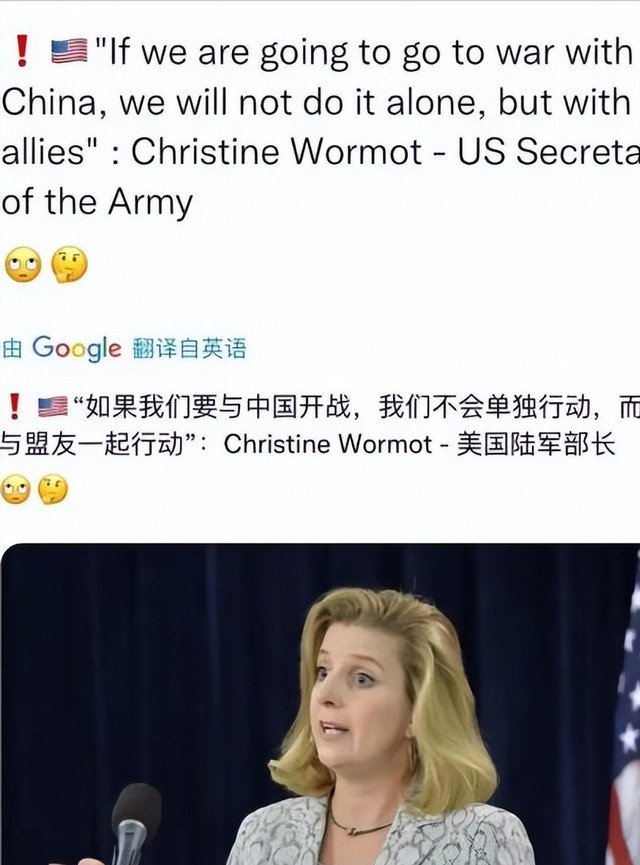Click the microphone in the photo
The width and height of the screenshot is (640, 865).
[x=133, y=824]
